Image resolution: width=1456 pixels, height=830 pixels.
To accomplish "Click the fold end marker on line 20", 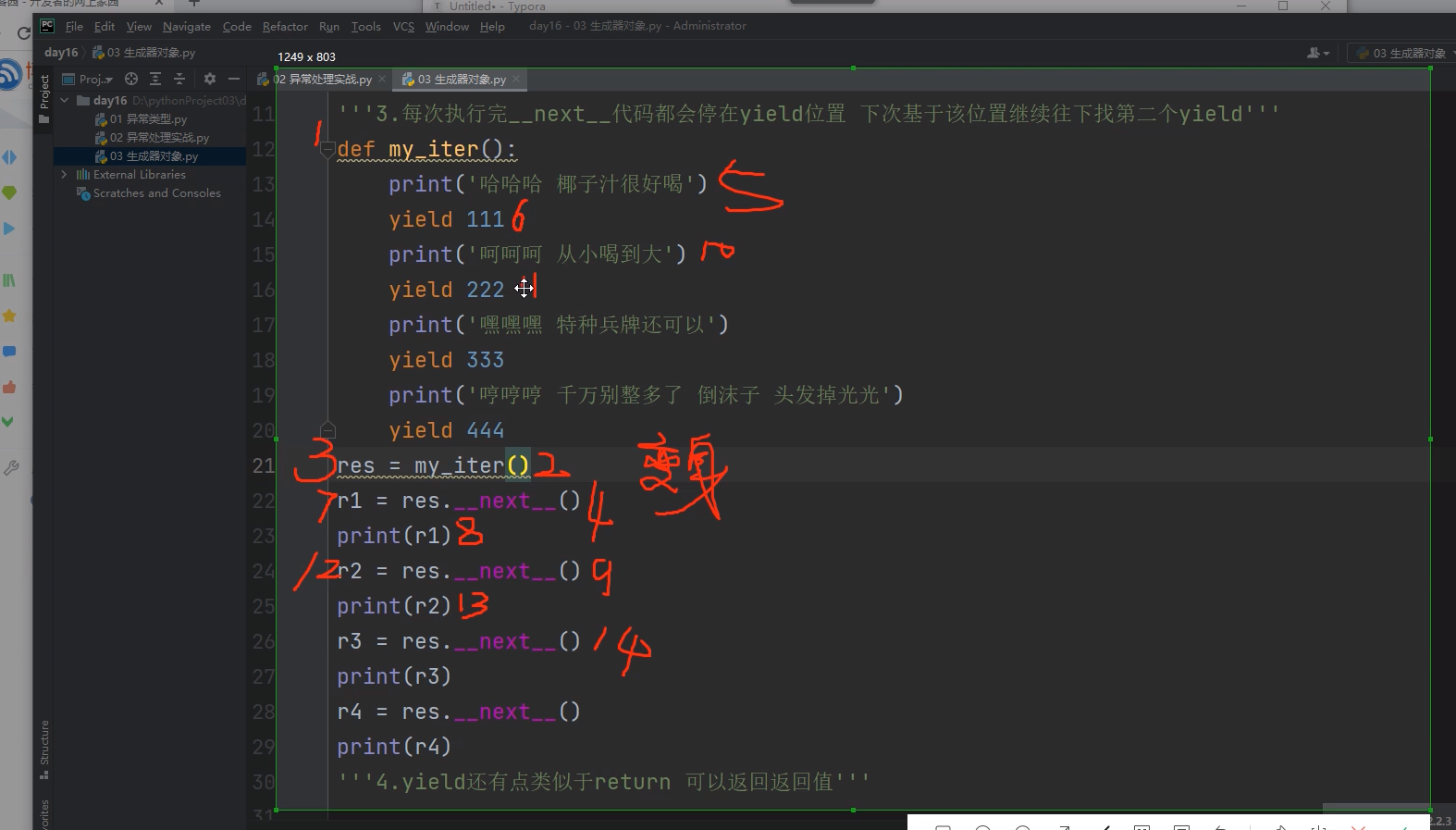I will pos(327,429).
